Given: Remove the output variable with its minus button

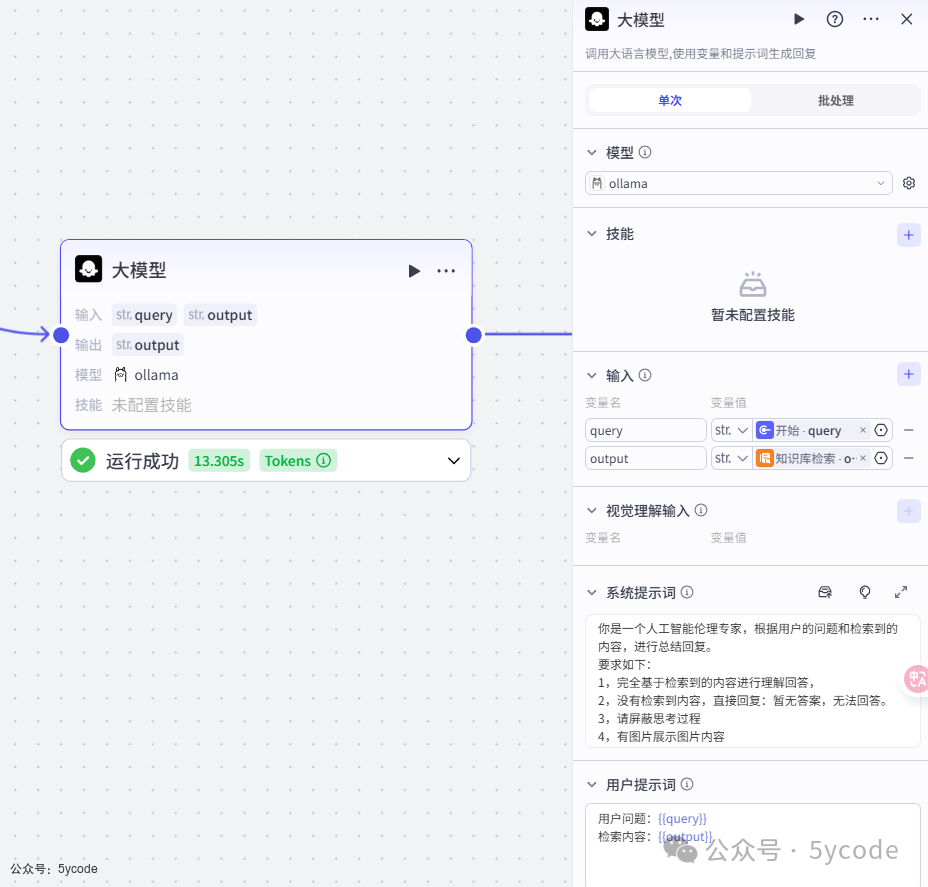Looking at the screenshot, I should (911, 458).
